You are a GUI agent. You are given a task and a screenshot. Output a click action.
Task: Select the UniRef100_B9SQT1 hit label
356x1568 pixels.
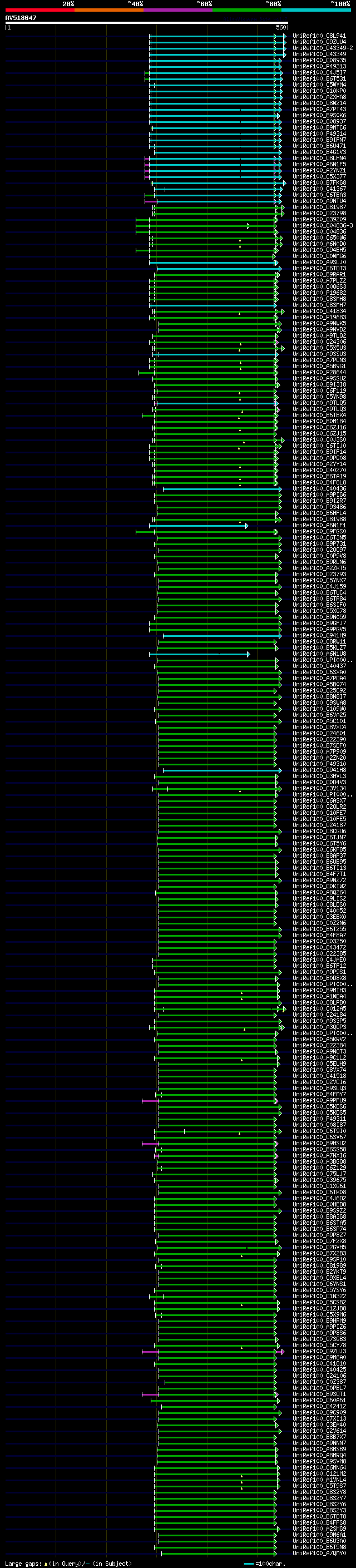point(319,1394)
